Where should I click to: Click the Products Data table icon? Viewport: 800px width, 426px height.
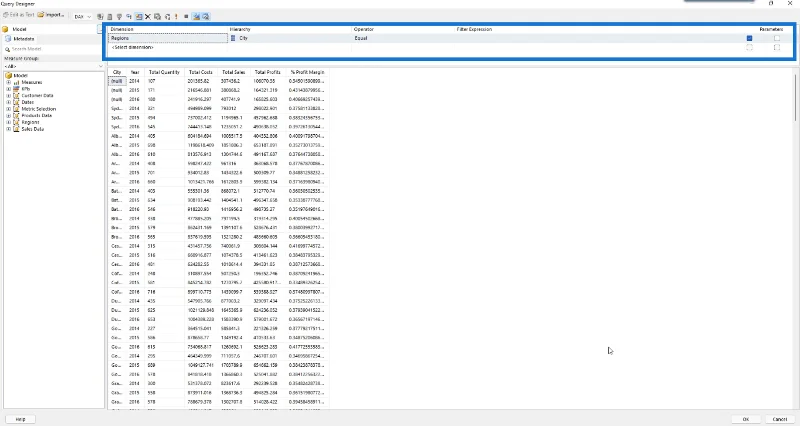(16, 115)
